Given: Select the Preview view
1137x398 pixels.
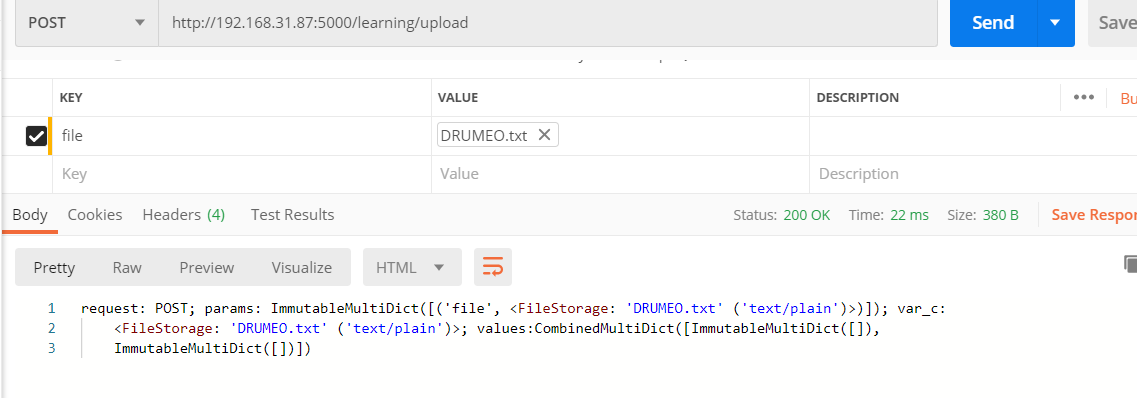Looking at the screenshot, I should [x=207, y=268].
